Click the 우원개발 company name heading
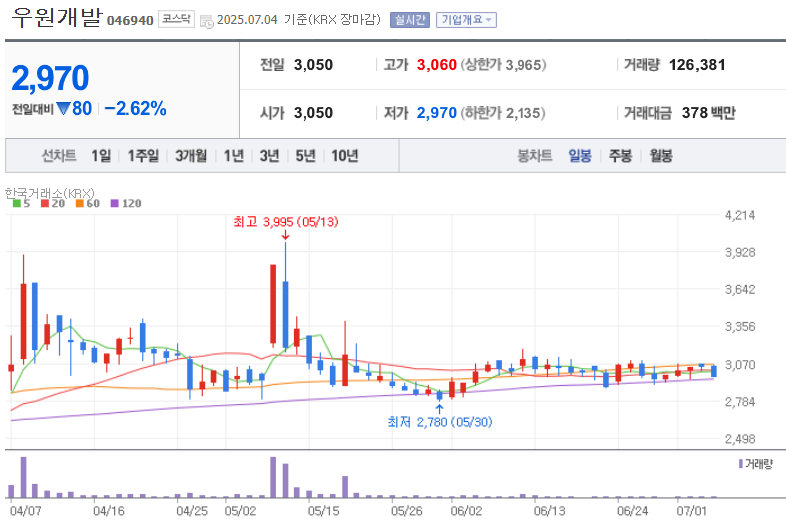786x523 pixels. (x=57, y=17)
